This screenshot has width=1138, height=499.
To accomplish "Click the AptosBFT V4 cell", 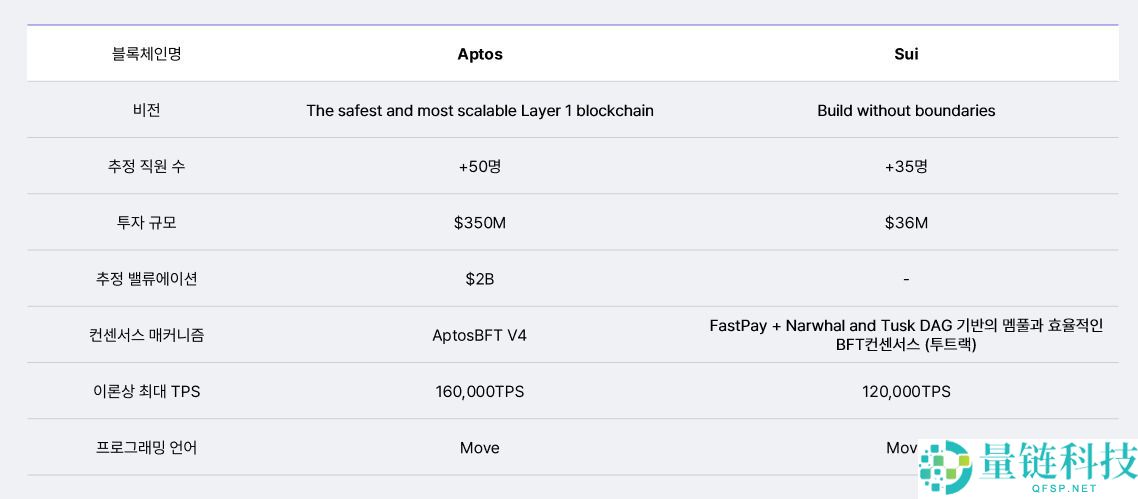I will 480,335.
